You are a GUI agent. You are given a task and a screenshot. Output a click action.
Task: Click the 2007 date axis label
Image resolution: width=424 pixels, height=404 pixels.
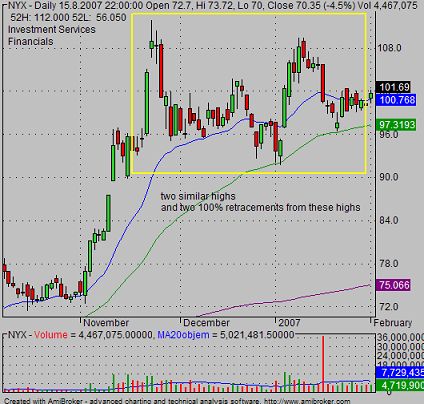[289, 323]
